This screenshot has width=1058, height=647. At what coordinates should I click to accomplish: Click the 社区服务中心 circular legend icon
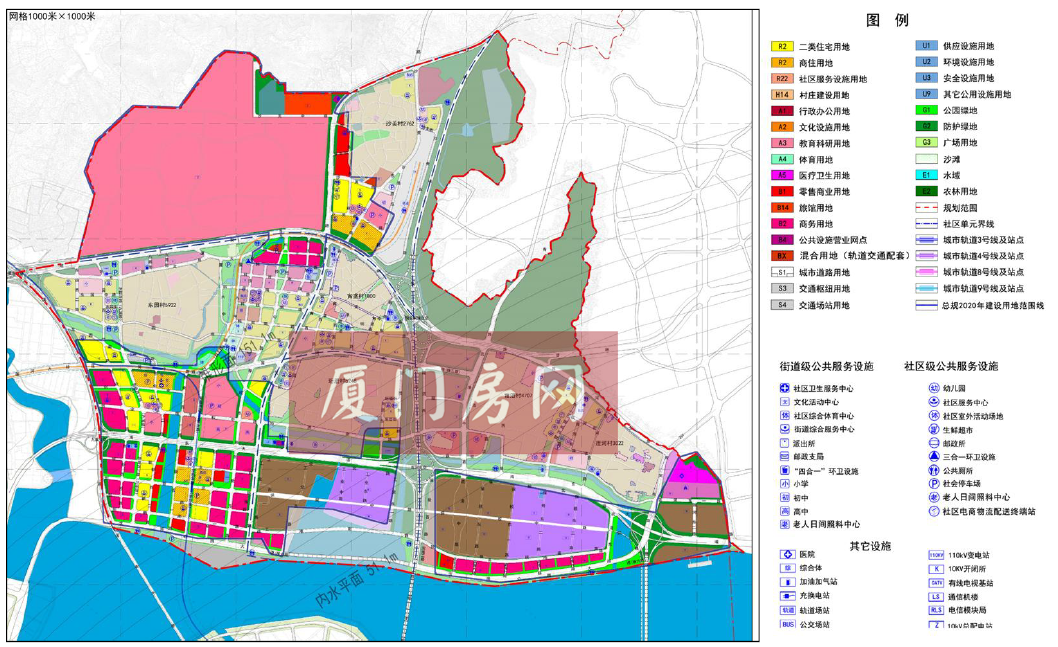934,402
